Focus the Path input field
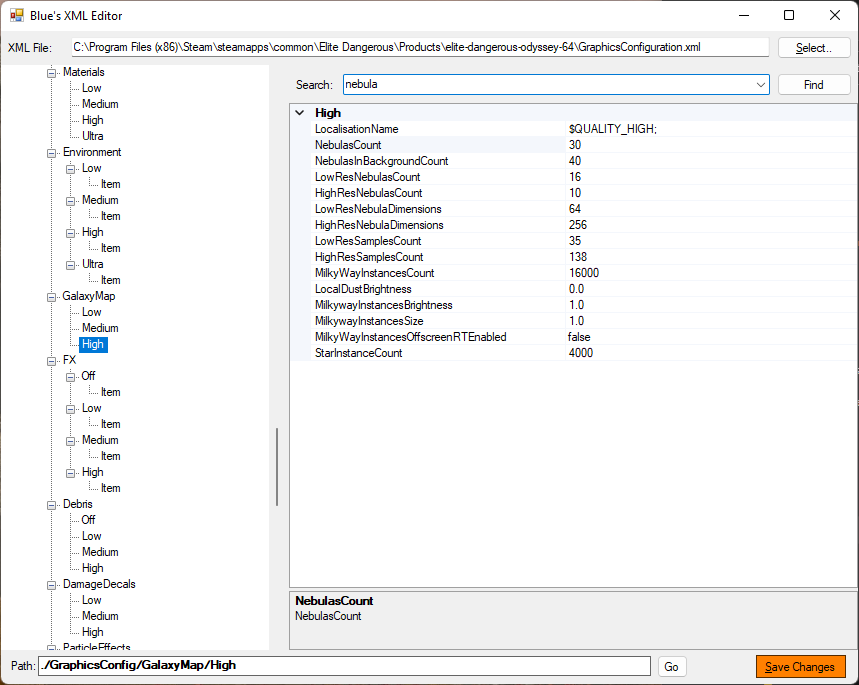 click(344, 665)
